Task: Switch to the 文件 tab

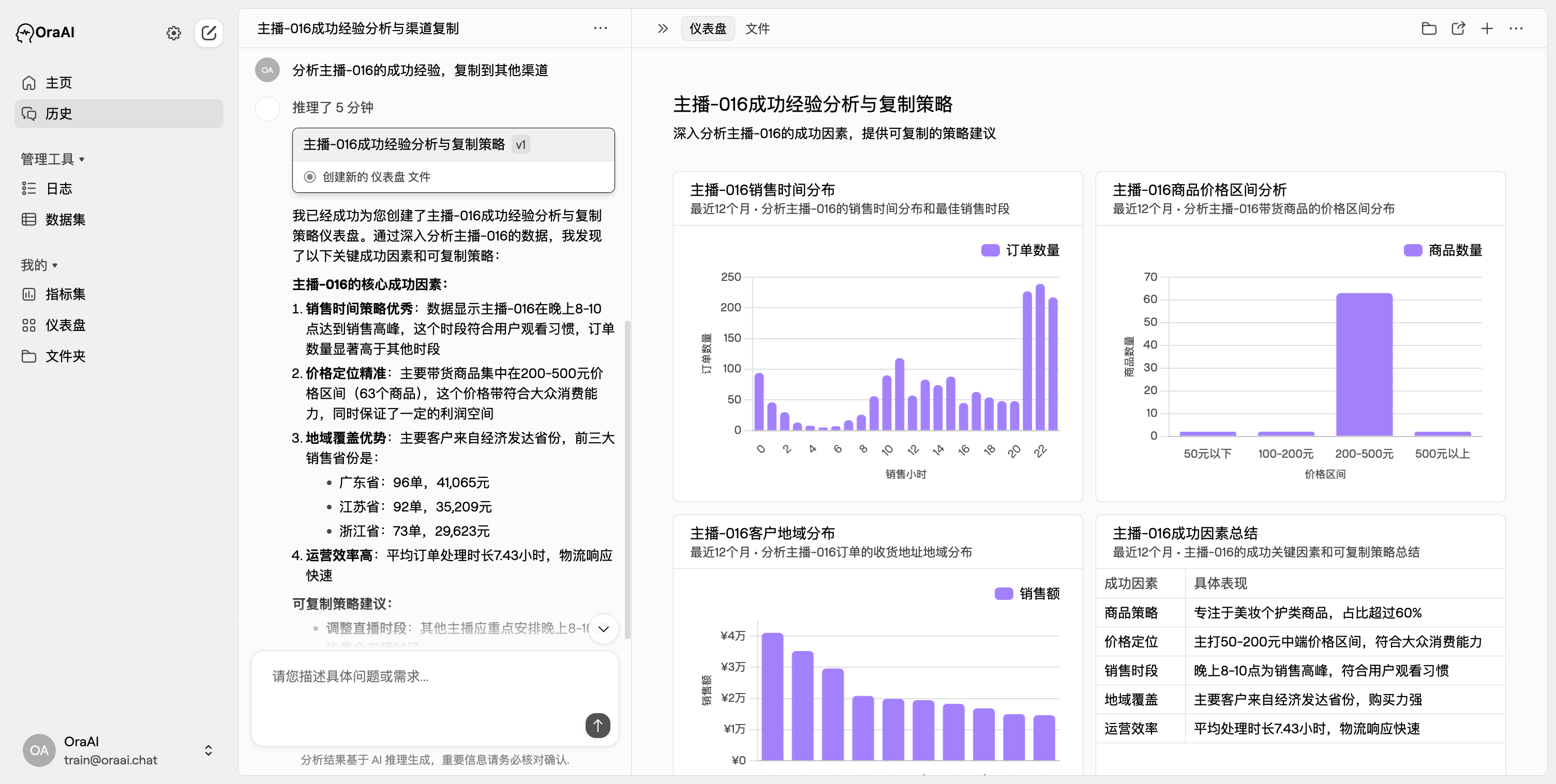Action: [x=758, y=28]
